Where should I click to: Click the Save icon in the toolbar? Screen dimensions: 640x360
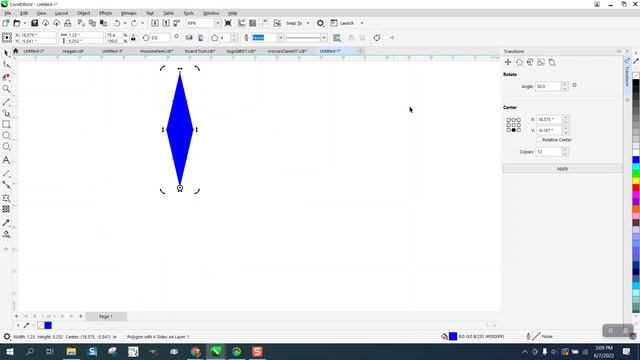[34, 23]
